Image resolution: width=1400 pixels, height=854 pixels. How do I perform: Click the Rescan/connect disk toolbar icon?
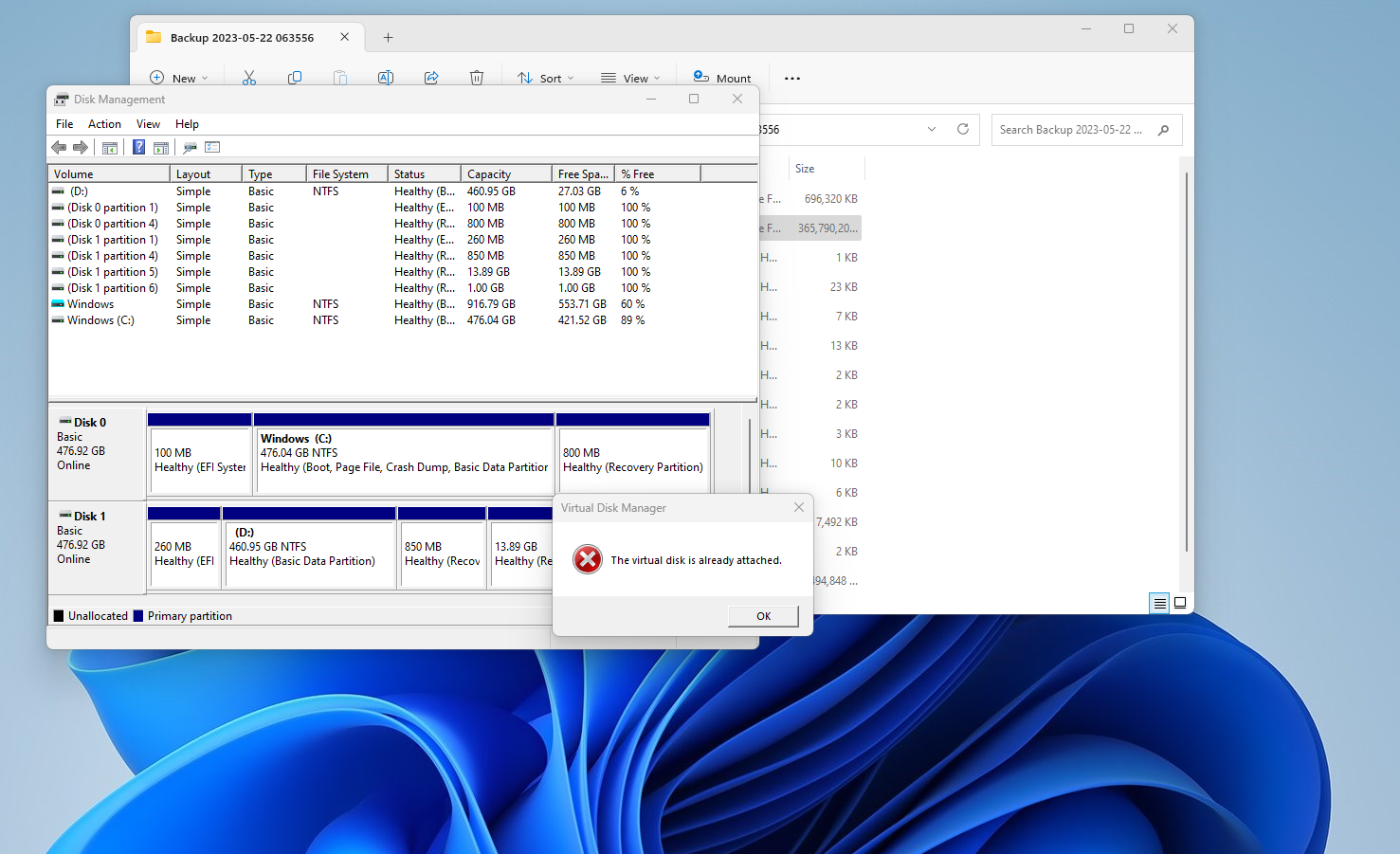[190, 147]
